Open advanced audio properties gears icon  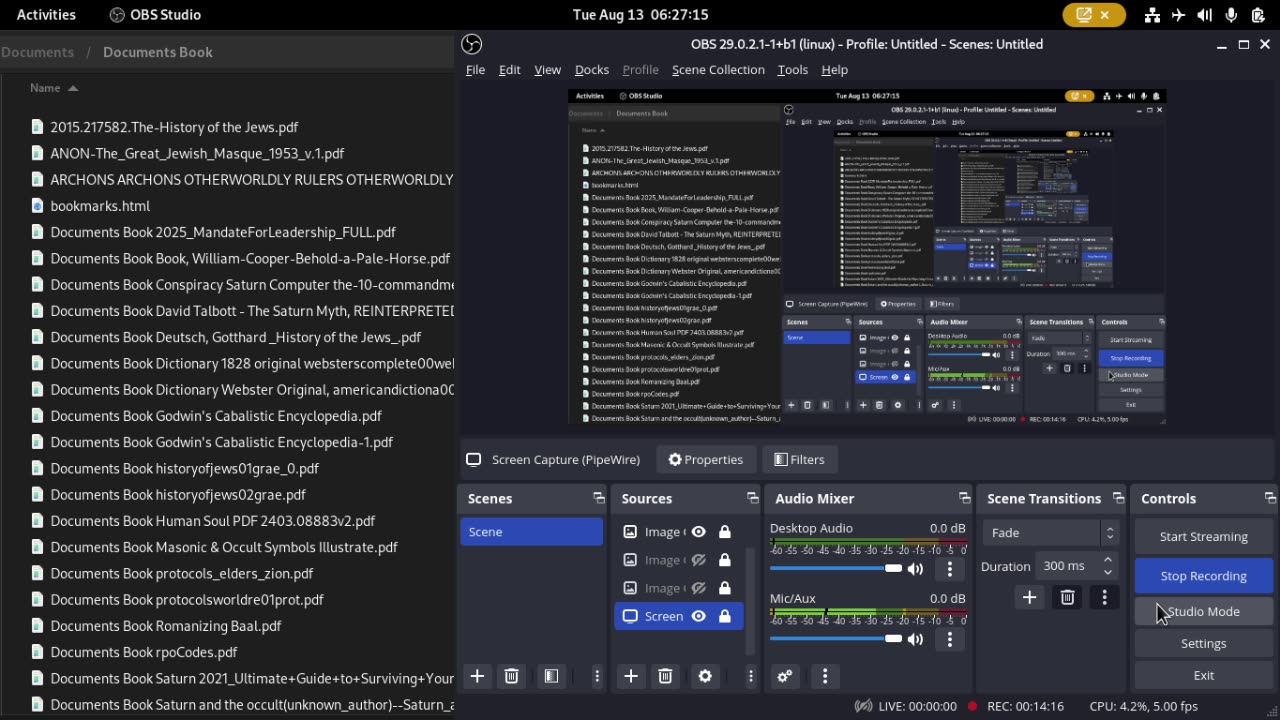coord(785,676)
